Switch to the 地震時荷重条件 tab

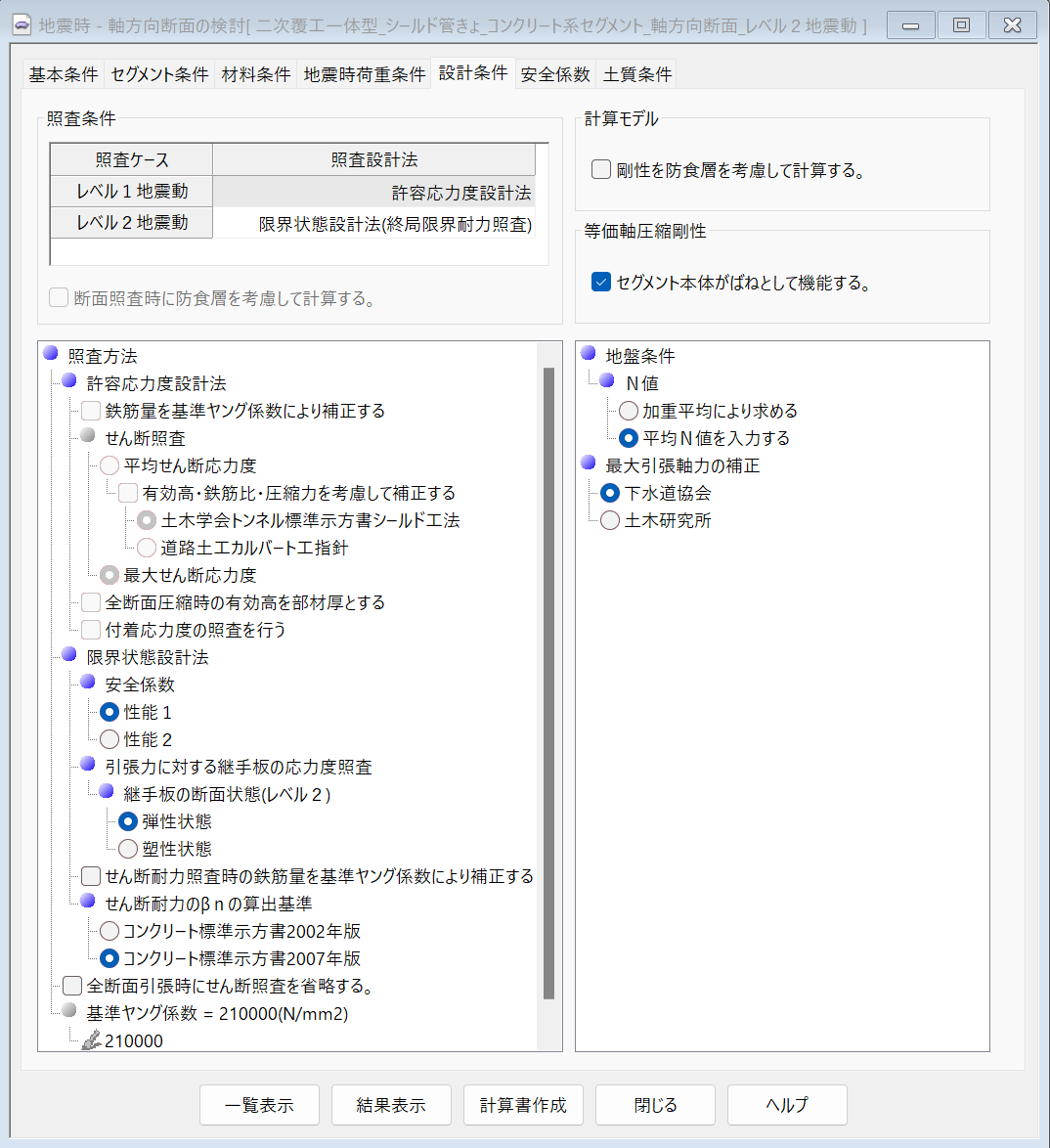[364, 74]
